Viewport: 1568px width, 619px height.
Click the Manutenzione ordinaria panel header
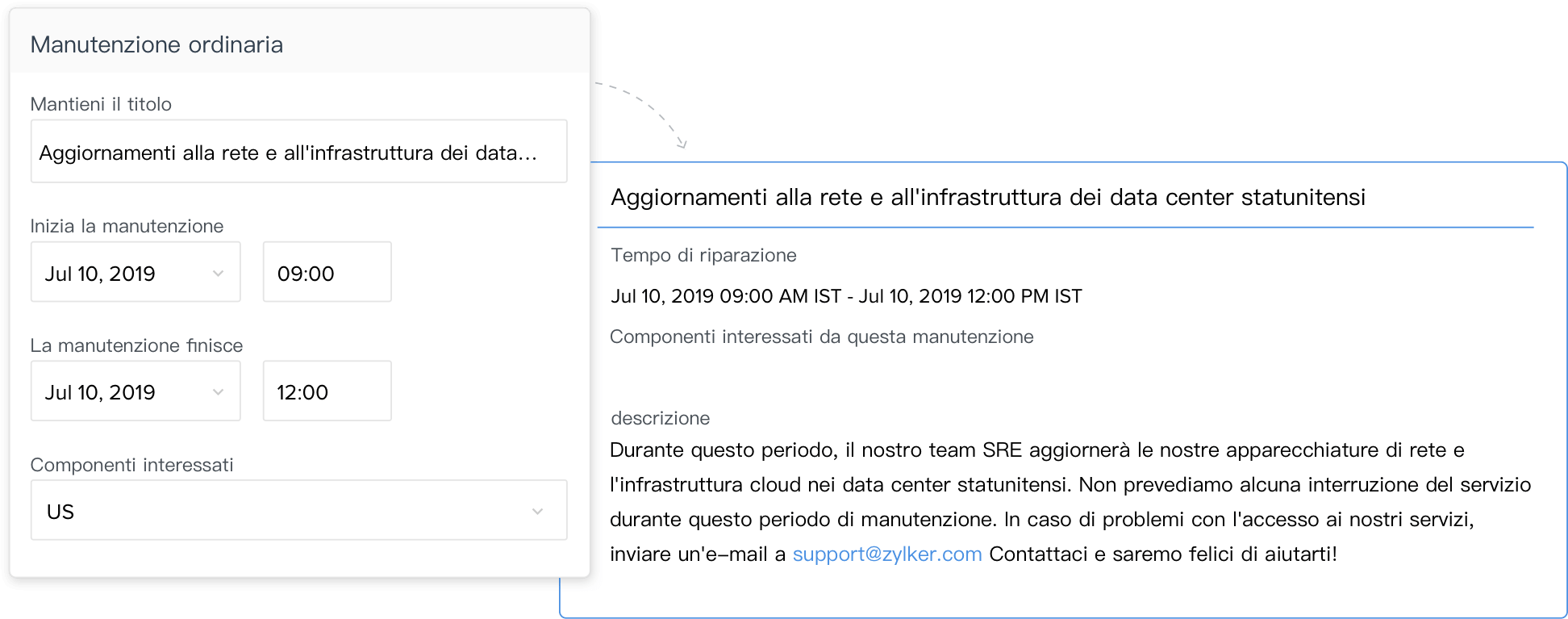pyautogui.click(x=156, y=44)
